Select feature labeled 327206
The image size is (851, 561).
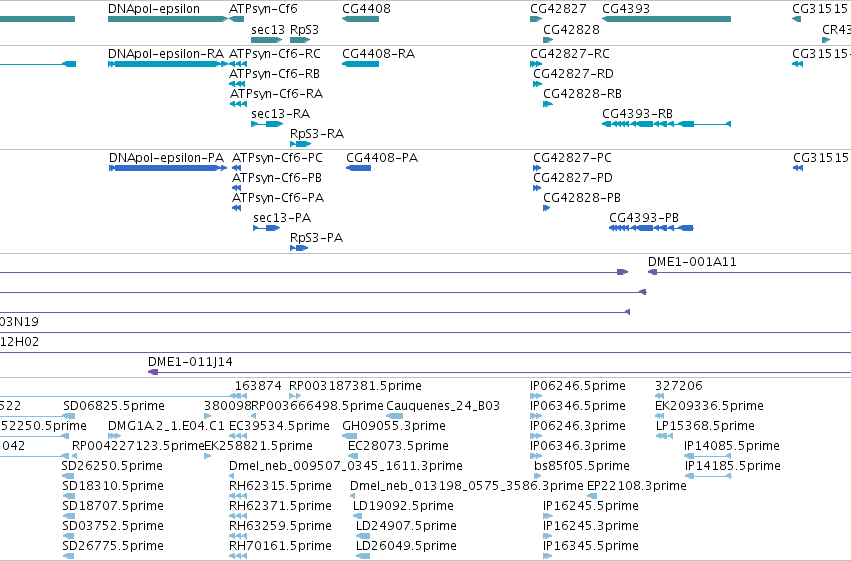[659, 396]
